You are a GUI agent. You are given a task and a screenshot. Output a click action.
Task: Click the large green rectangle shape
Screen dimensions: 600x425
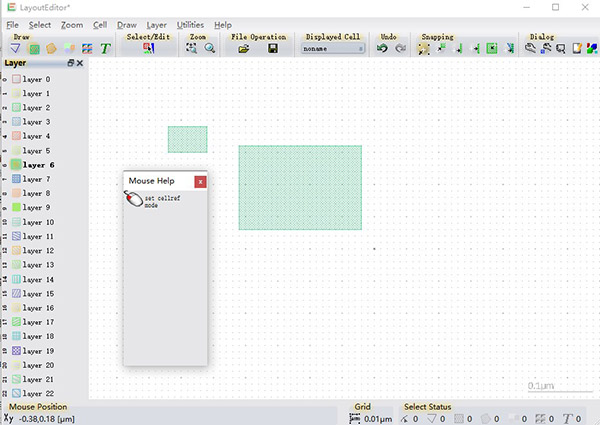click(x=300, y=187)
